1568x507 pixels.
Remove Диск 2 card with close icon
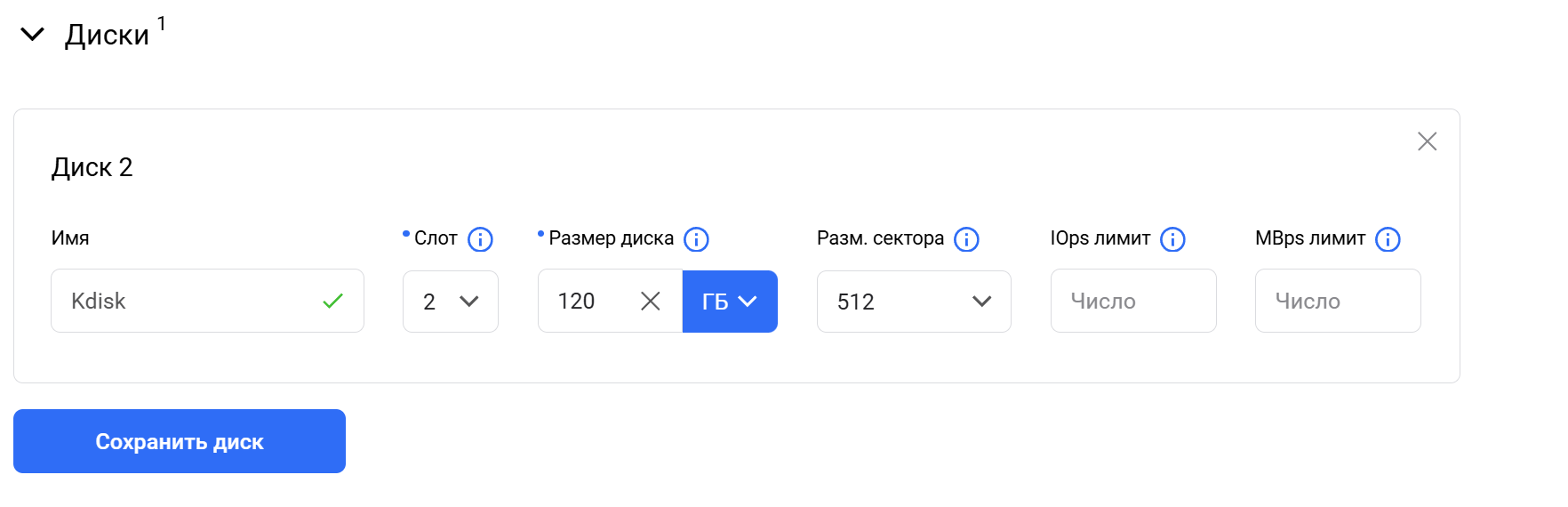(1428, 141)
